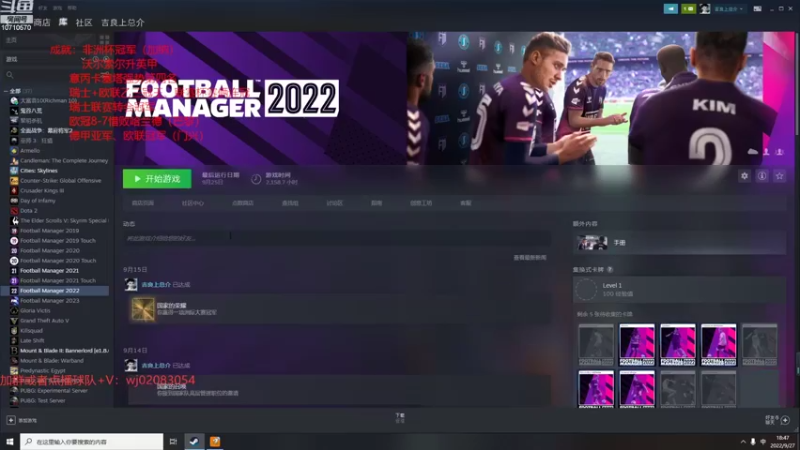
Task: Open 吉良上总介 profile link on 9月15日
Action: (156, 284)
